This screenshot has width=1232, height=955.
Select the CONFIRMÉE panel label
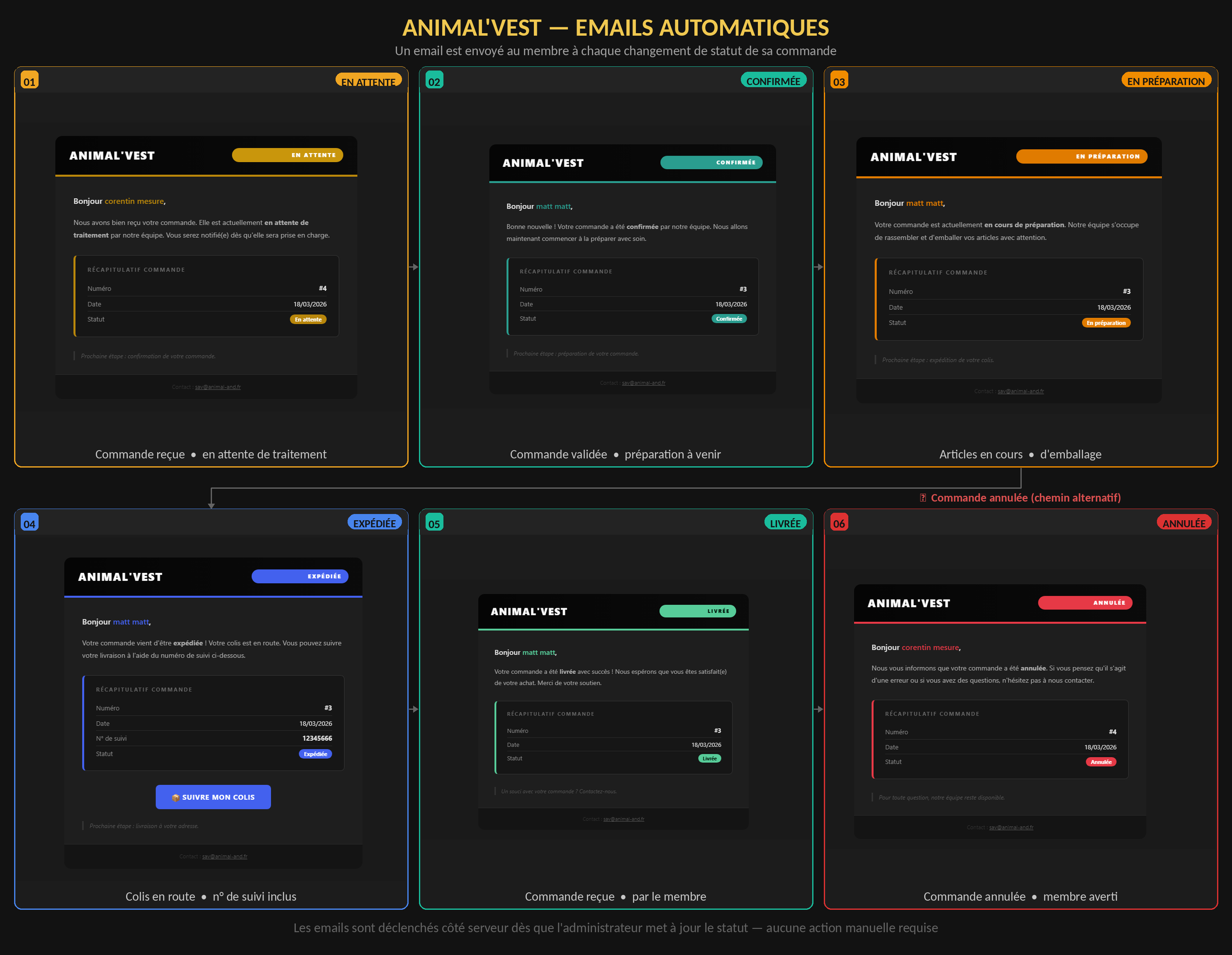[773, 80]
